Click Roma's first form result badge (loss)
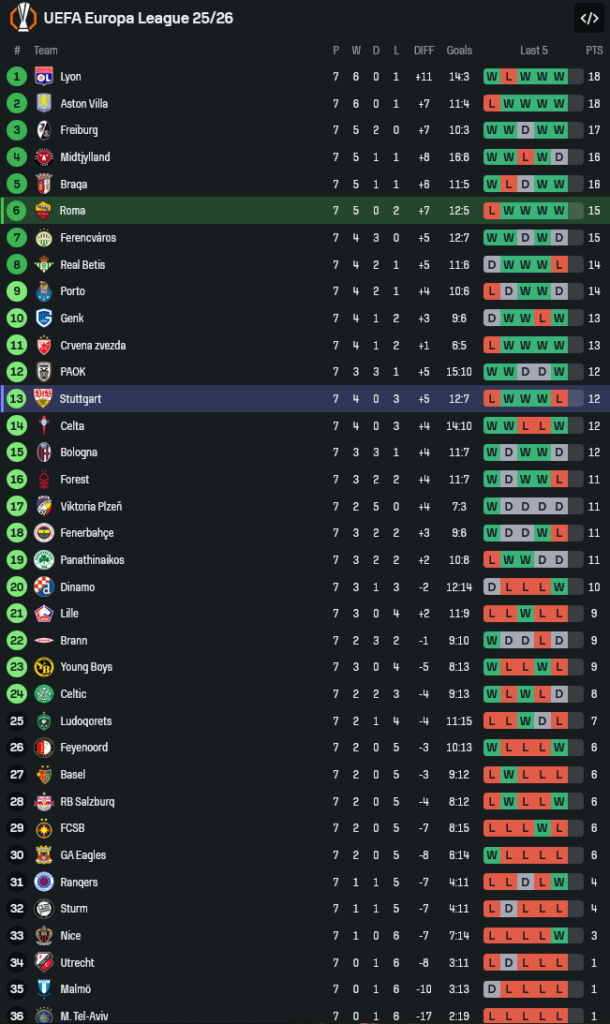This screenshot has height=1024, width=610. tap(491, 211)
